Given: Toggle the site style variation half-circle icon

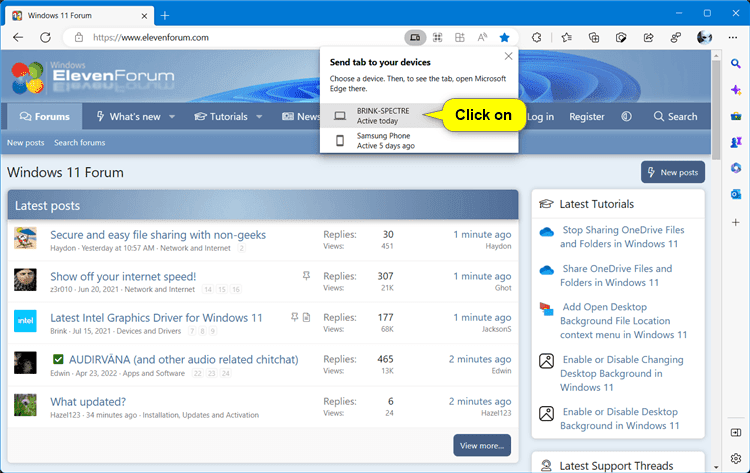Looking at the screenshot, I should coord(626,116).
